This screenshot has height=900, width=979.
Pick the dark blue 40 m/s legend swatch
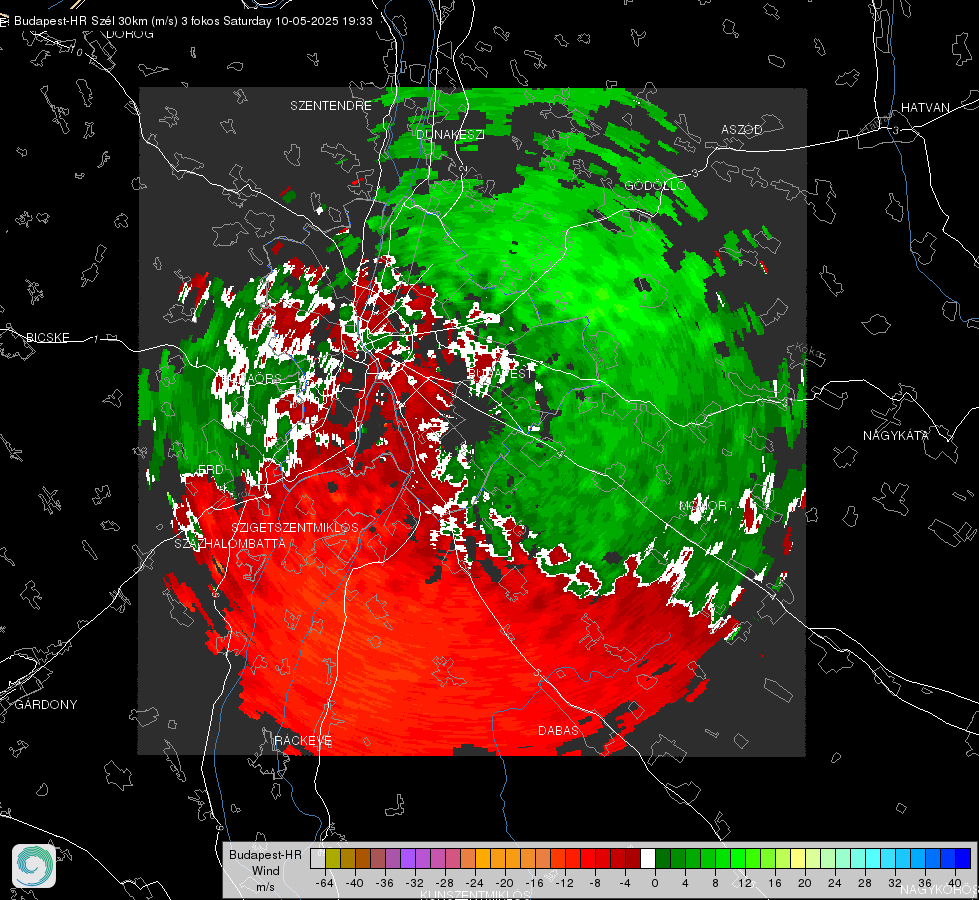[963, 858]
